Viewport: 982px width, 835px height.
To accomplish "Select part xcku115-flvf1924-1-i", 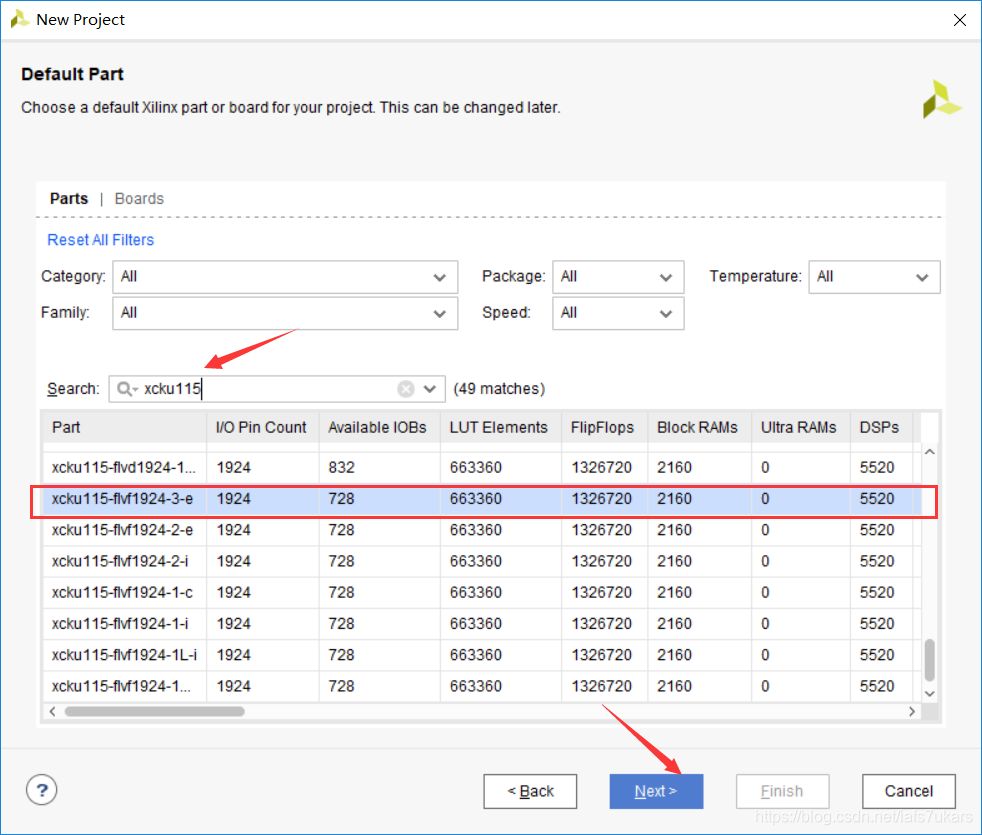I will [x=482, y=625].
